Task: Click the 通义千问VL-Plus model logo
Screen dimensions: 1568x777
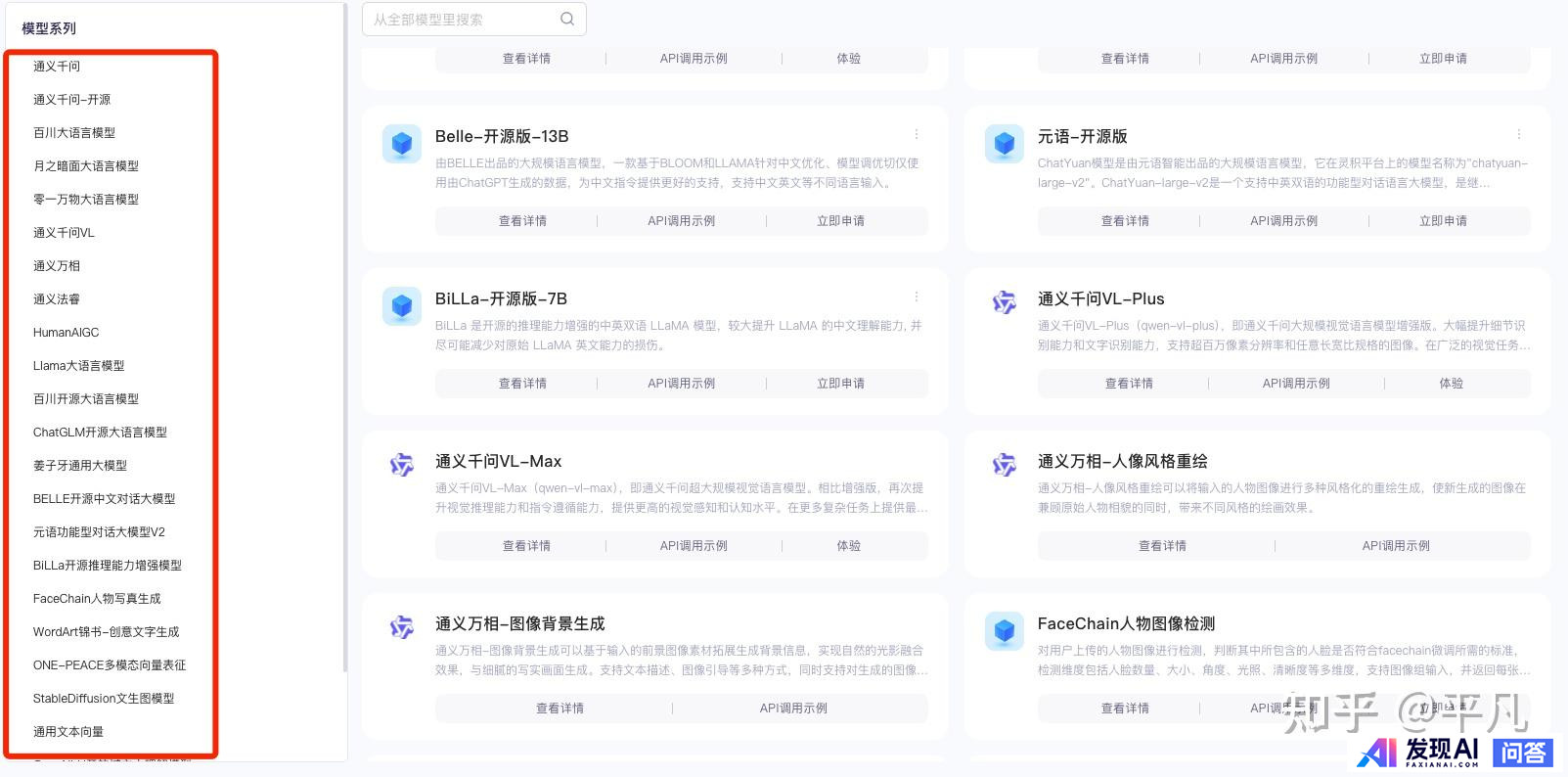Action: (x=1004, y=302)
